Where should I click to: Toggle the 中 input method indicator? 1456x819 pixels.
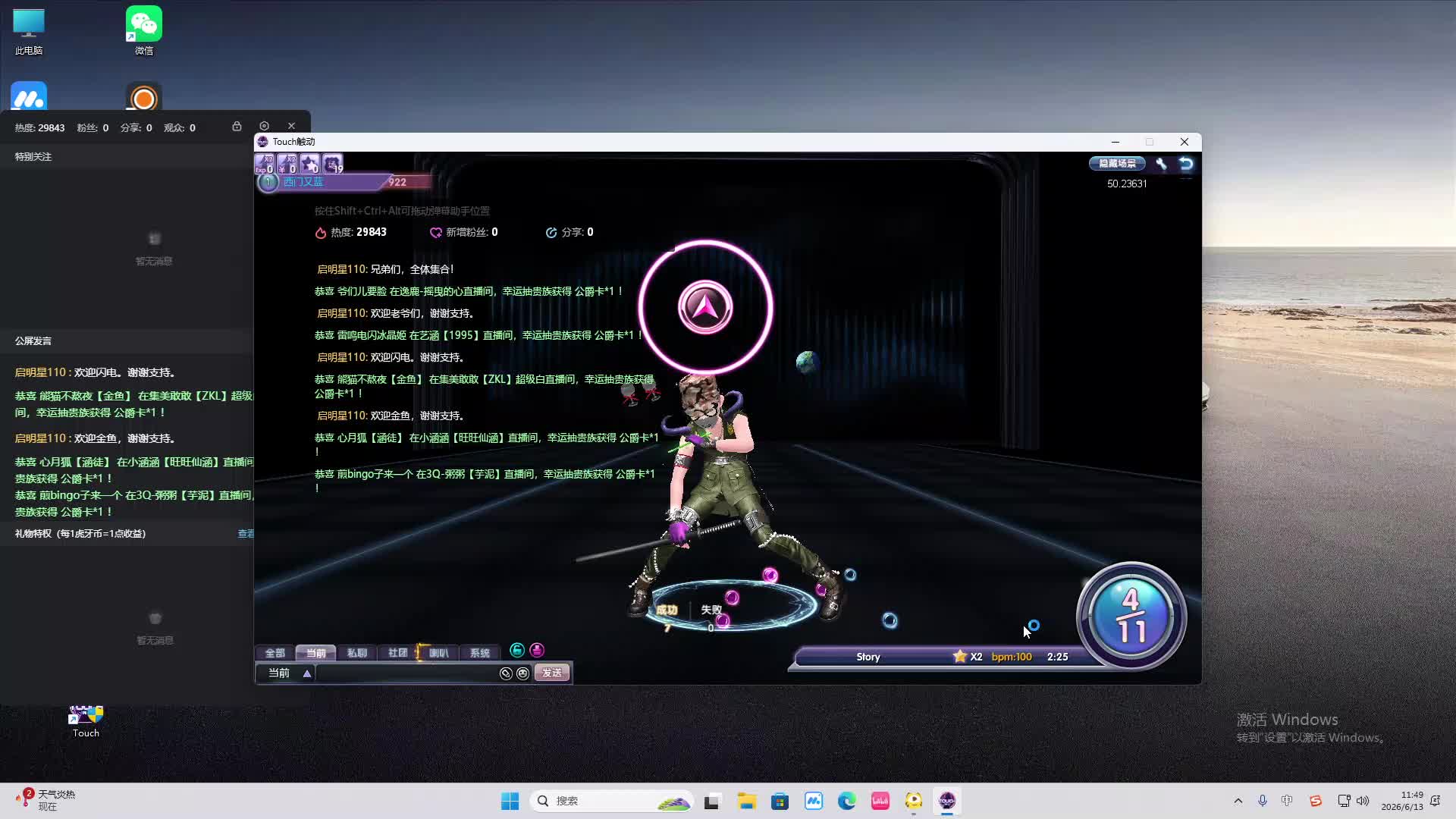coord(1287,801)
